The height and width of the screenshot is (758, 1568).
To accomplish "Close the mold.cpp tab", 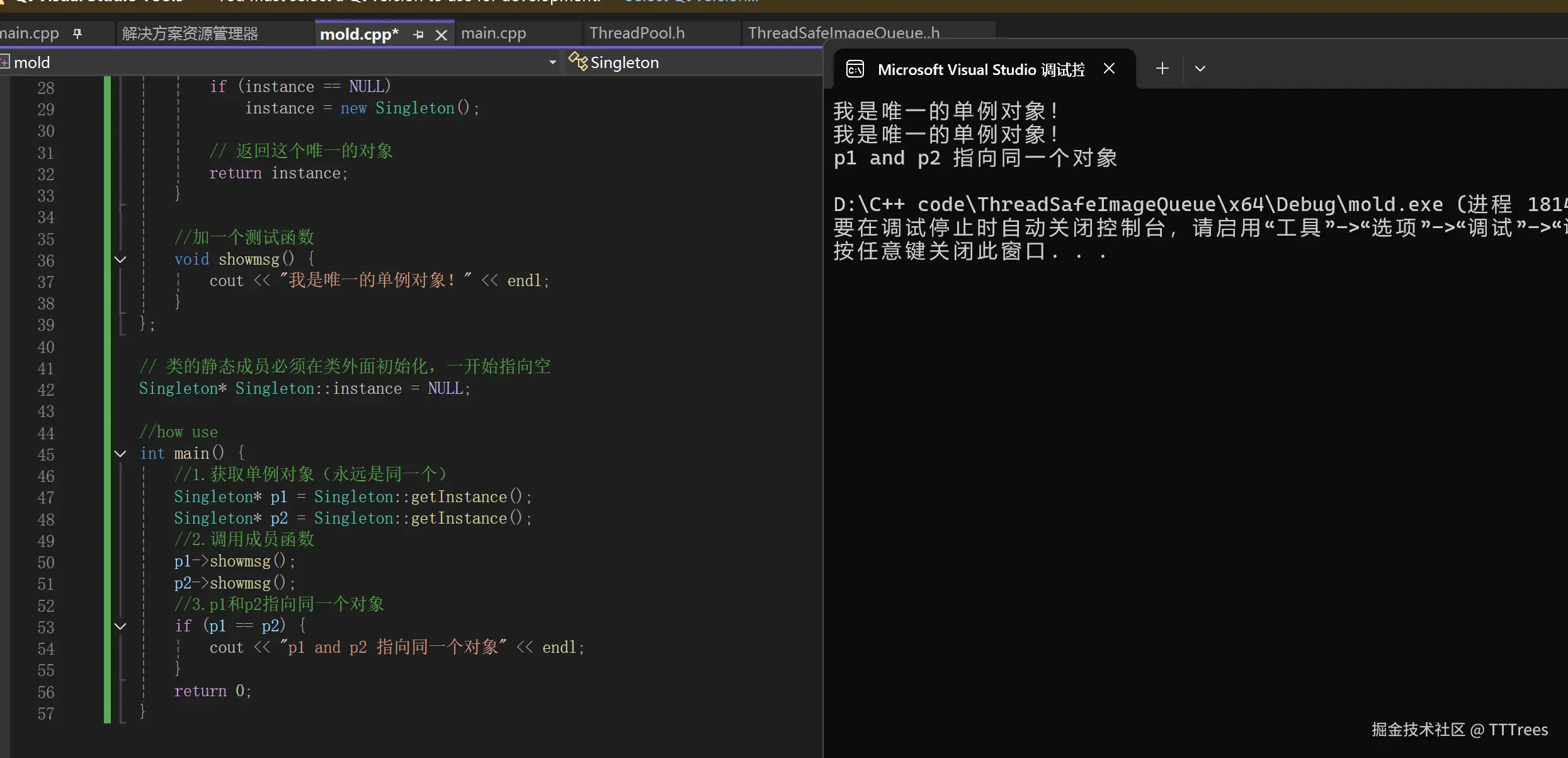I will click(x=441, y=35).
